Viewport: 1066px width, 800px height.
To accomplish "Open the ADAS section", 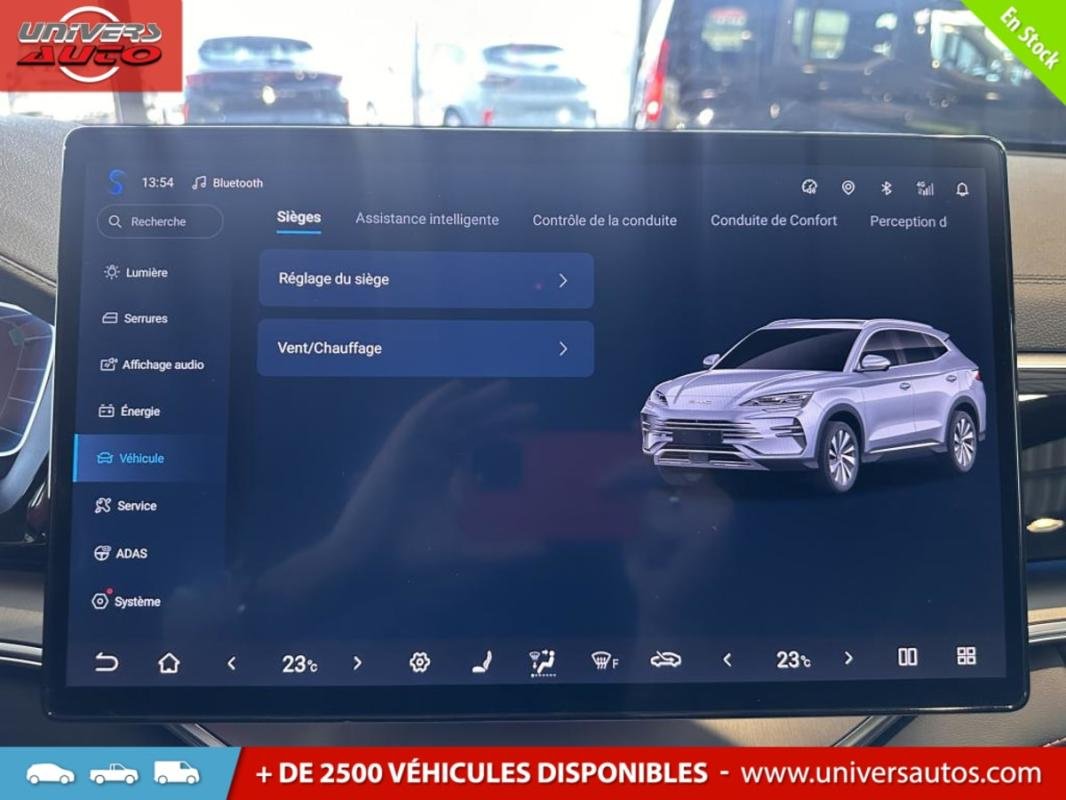I will [x=120, y=553].
